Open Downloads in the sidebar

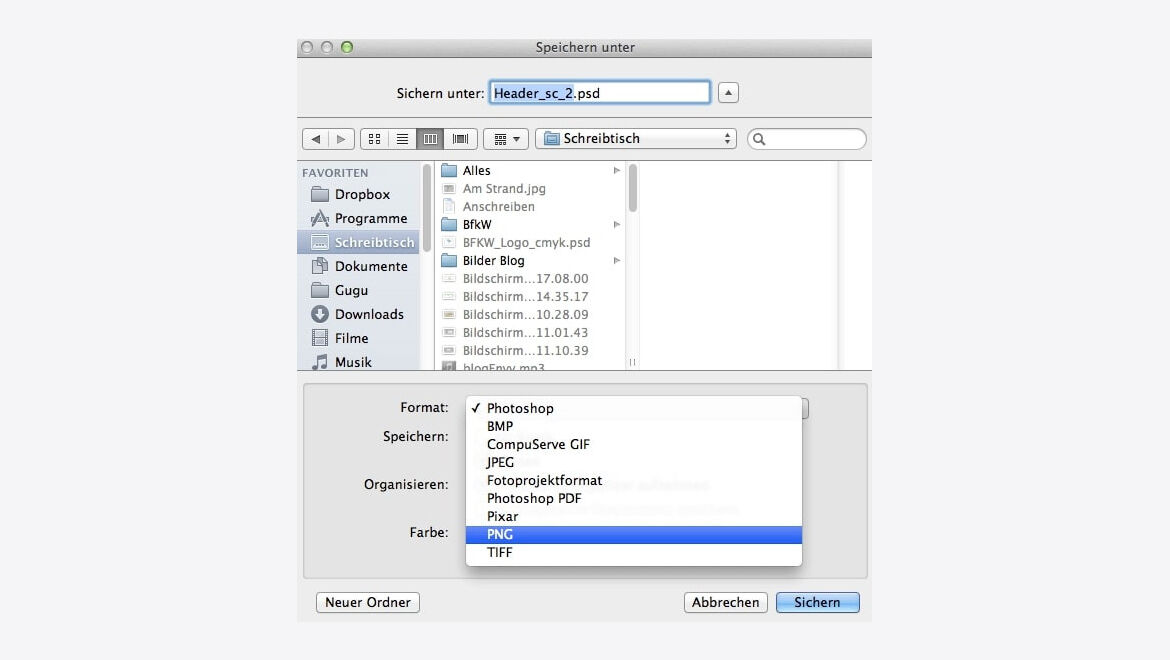368,314
